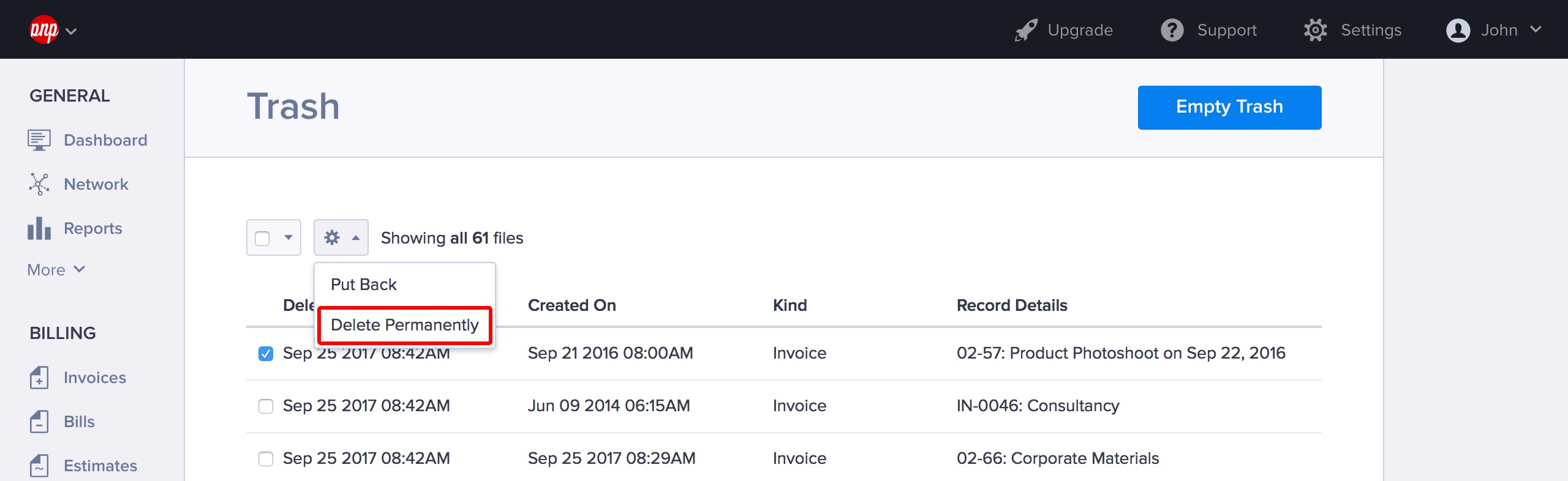Screen dimensions: 1568x481
Task: Click the Upgrade rocket icon
Action: click(1027, 30)
